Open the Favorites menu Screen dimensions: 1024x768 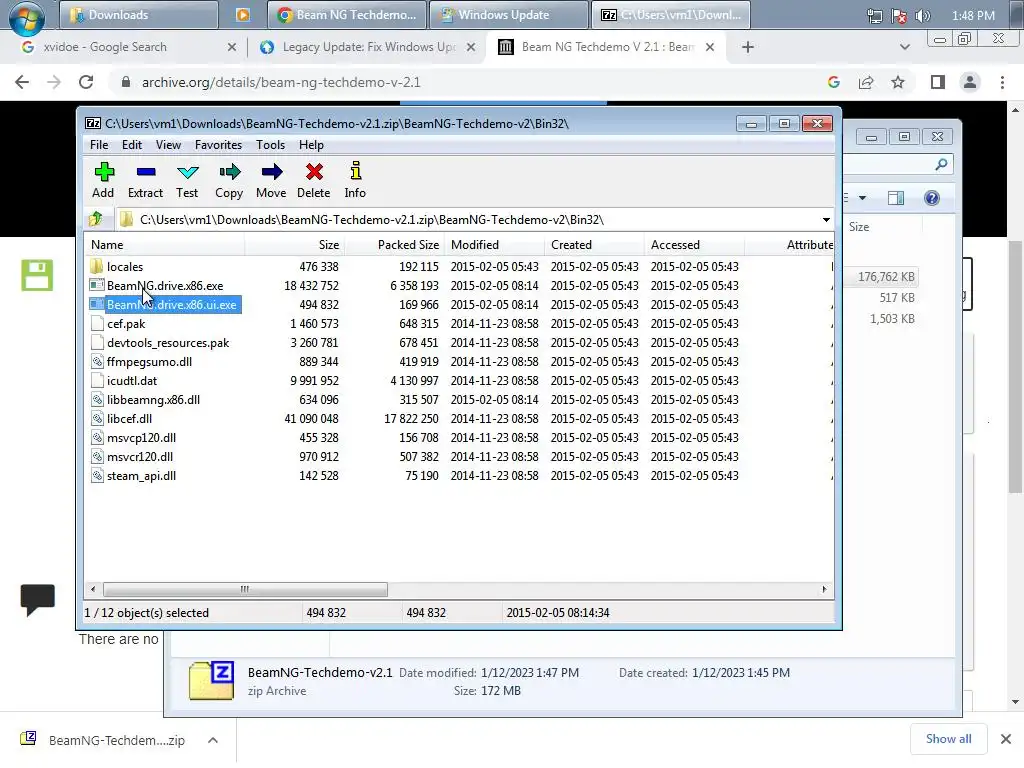point(218,145)
